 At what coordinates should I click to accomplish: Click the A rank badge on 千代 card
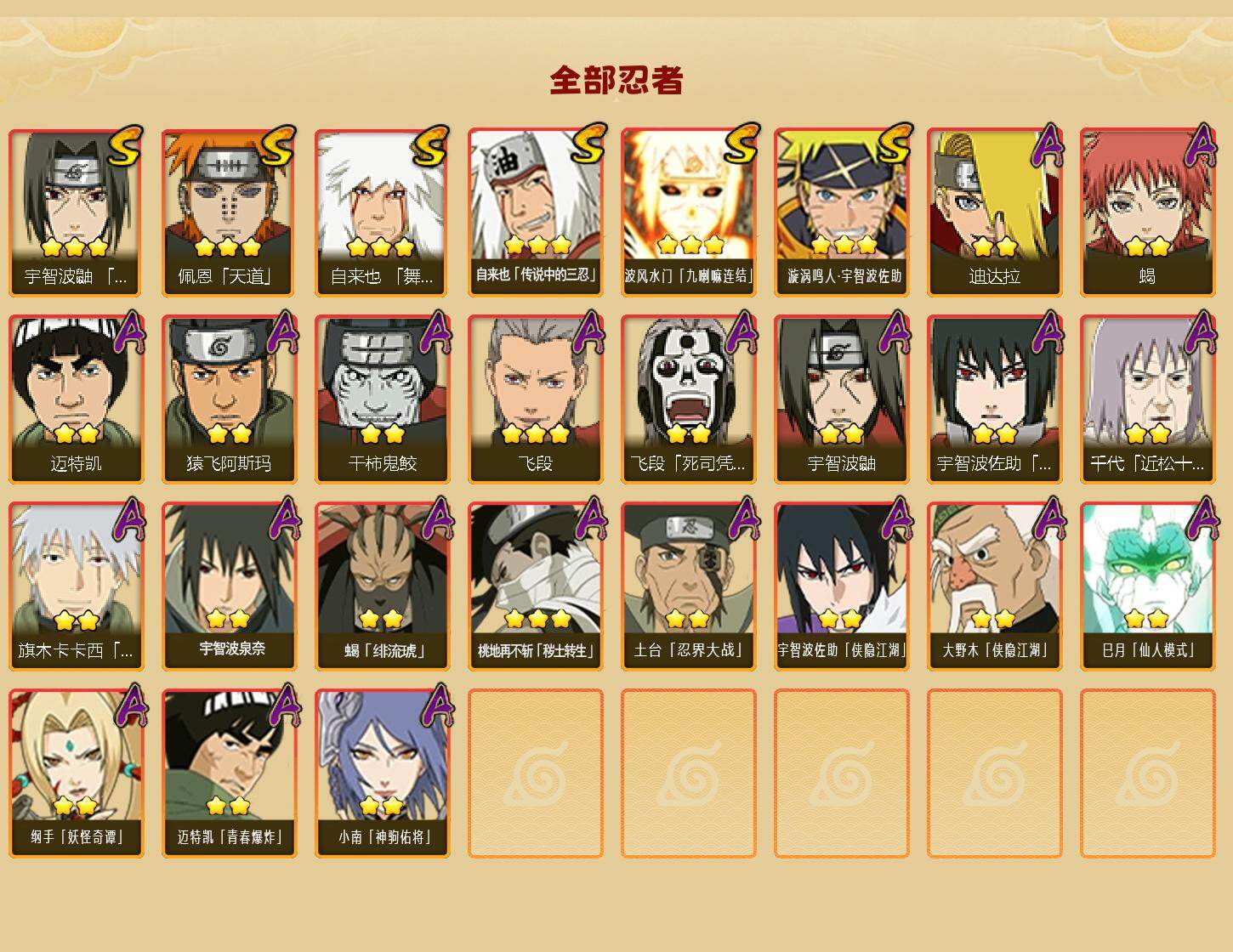[1201, 332]
